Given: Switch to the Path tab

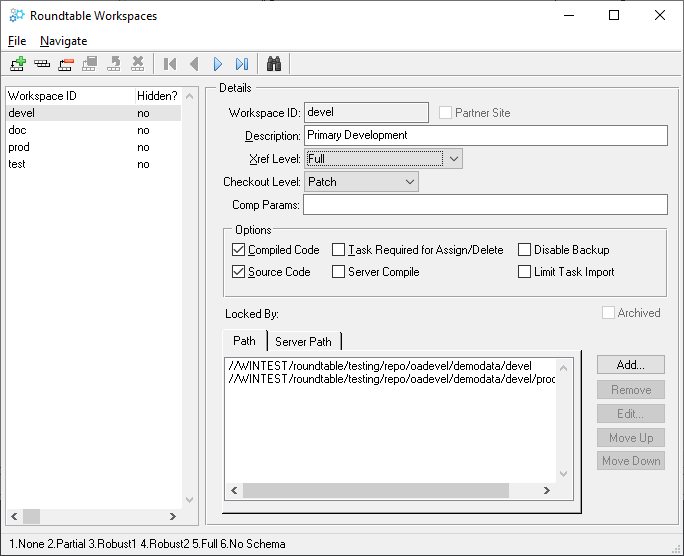Looking at the screenshot, I should click(x=244, y=341).
